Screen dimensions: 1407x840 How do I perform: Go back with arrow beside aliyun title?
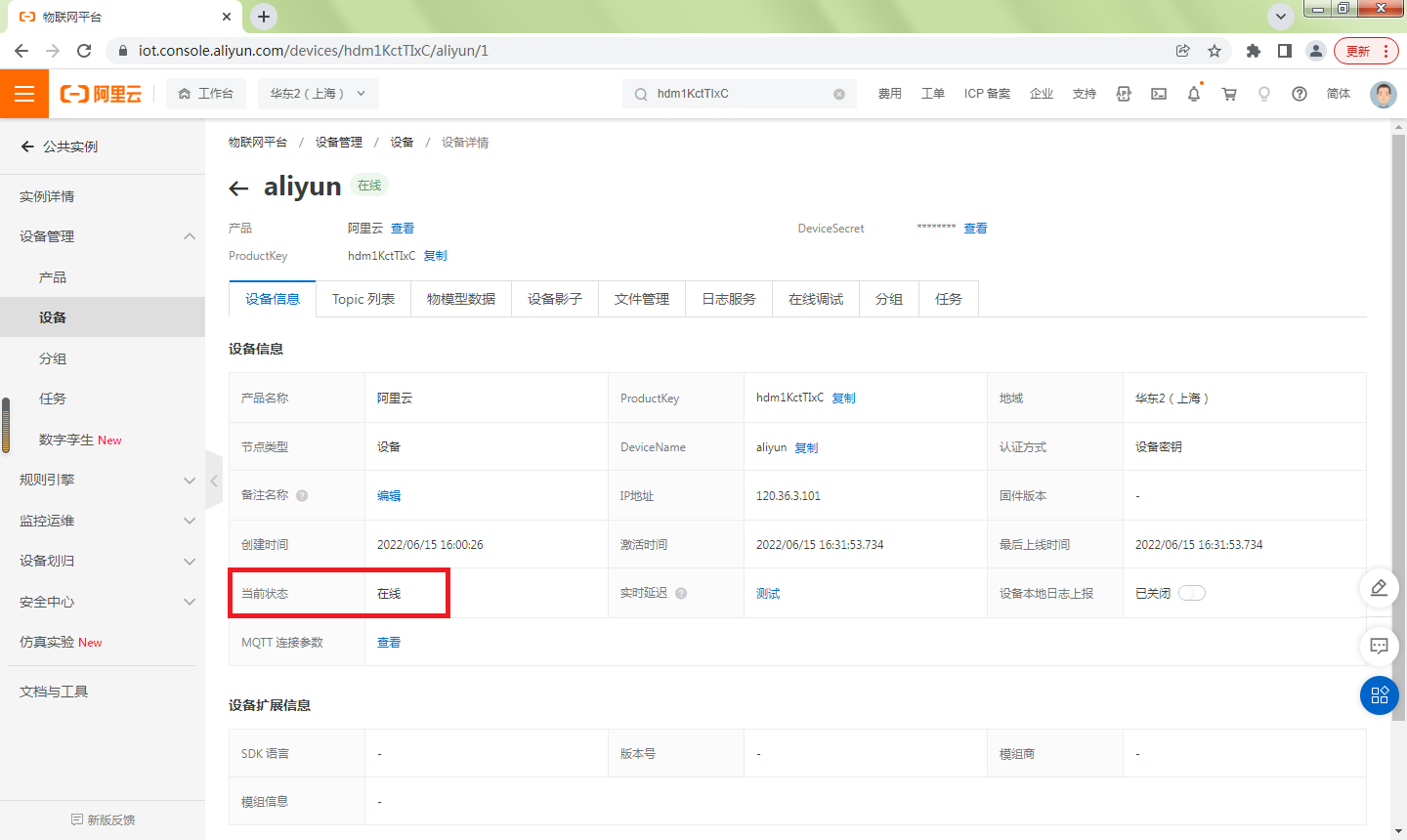(x=238, y=189)
